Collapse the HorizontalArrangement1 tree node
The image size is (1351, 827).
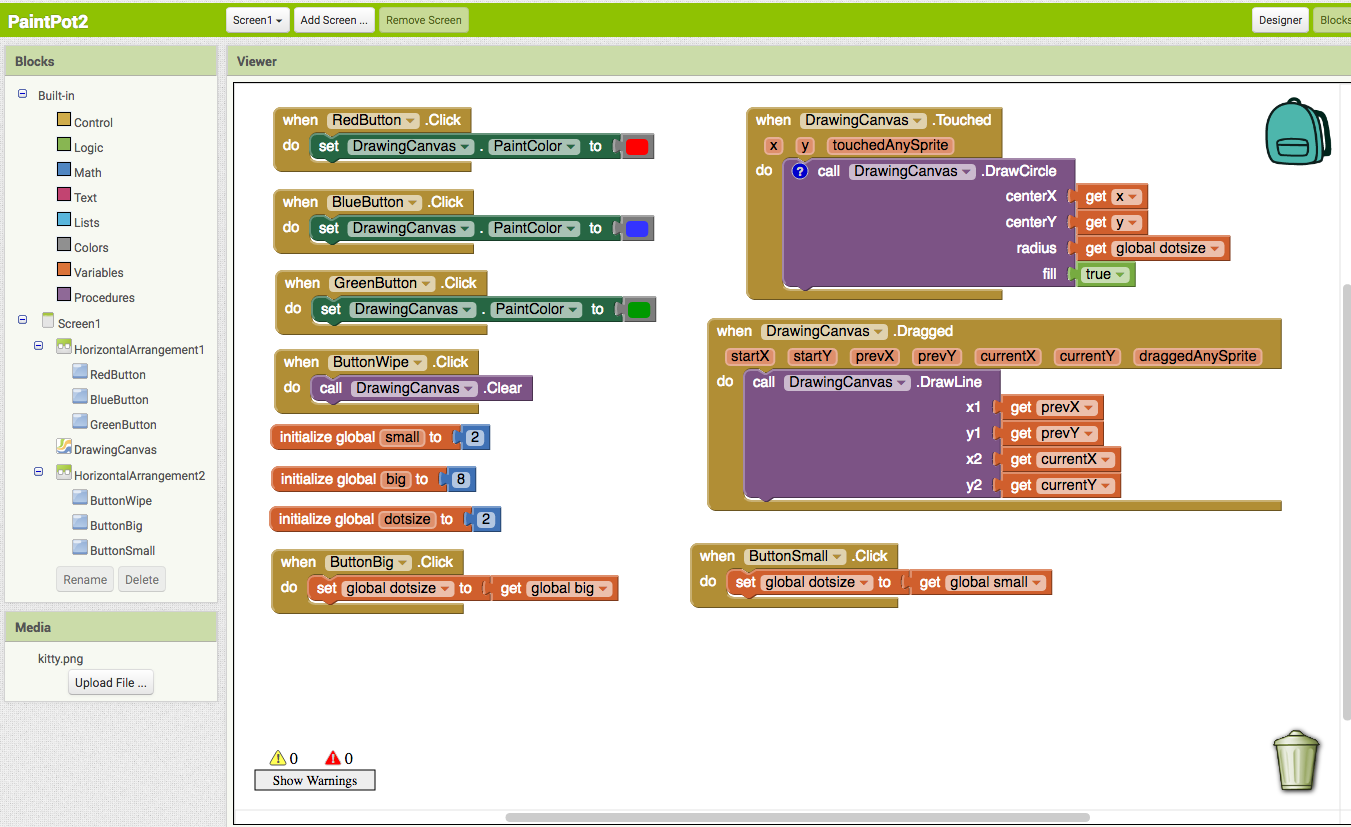tap(39, 346)
